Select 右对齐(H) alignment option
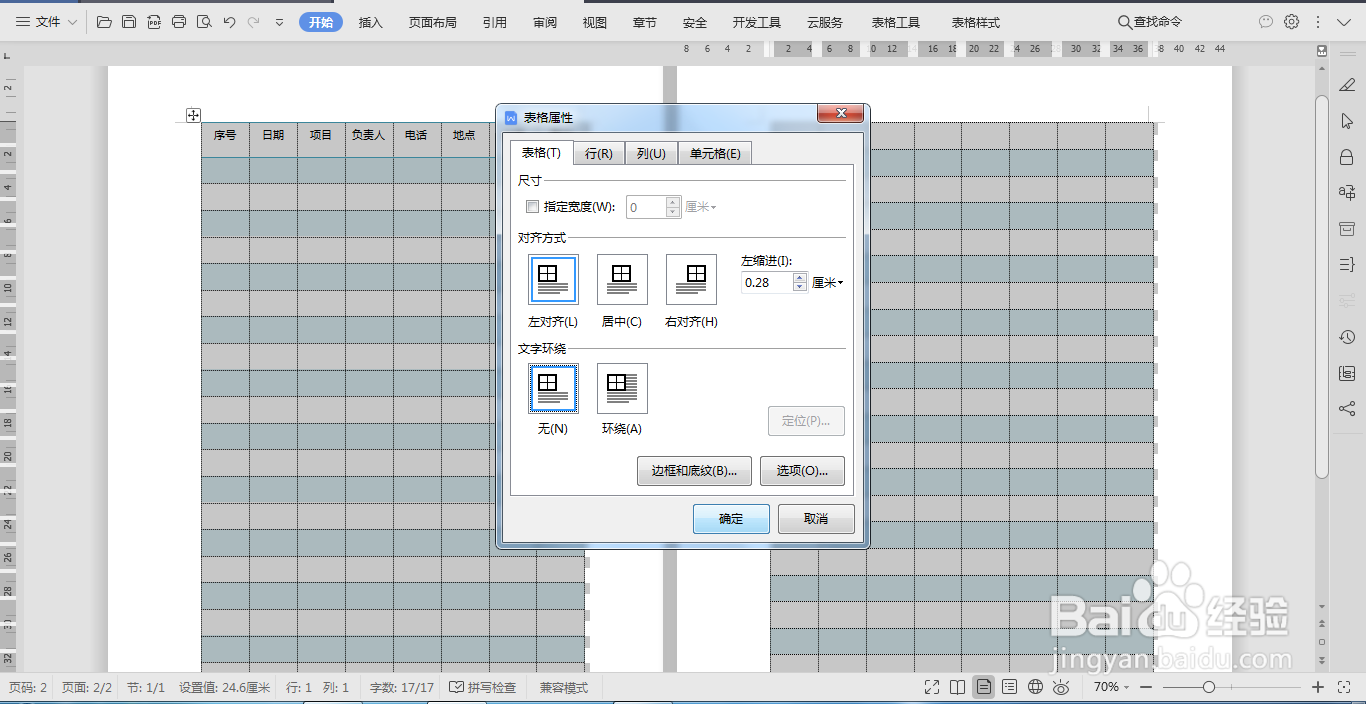1367x706 pixels. (691, 279)
